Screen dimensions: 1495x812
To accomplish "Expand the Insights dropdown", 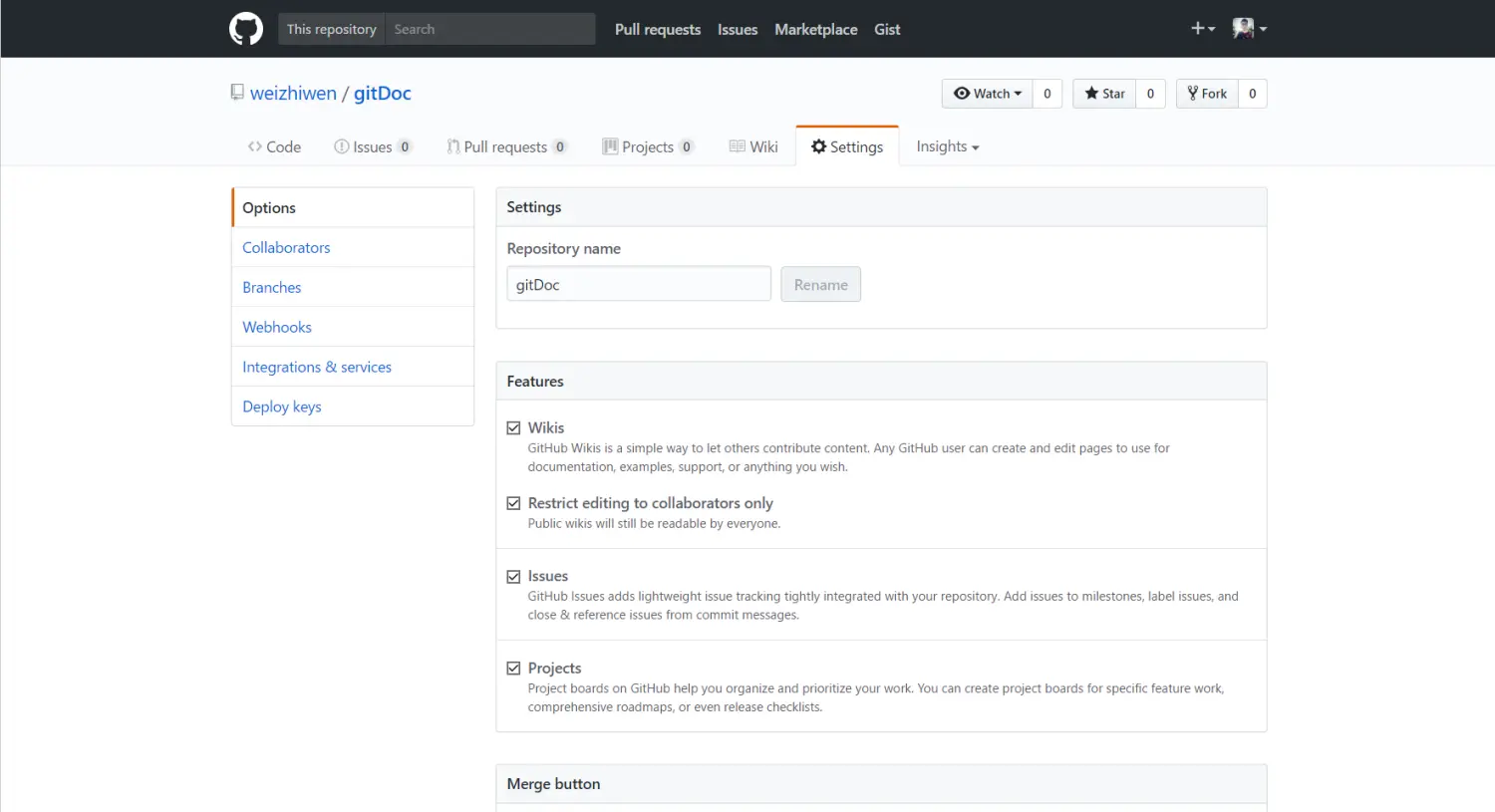I will 948,146.
